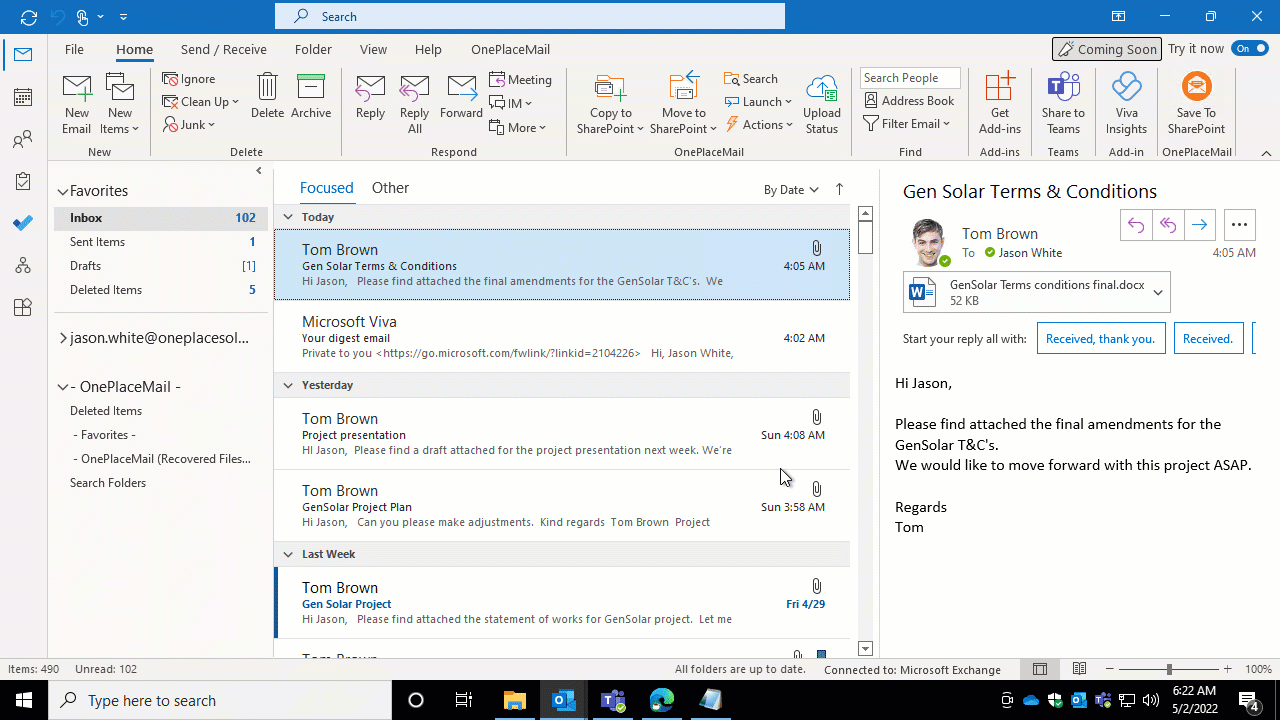This screenshot has height=720, width=1280.
Task: Reverse sort order with the arrow toggle
Action: click(839, 189)
